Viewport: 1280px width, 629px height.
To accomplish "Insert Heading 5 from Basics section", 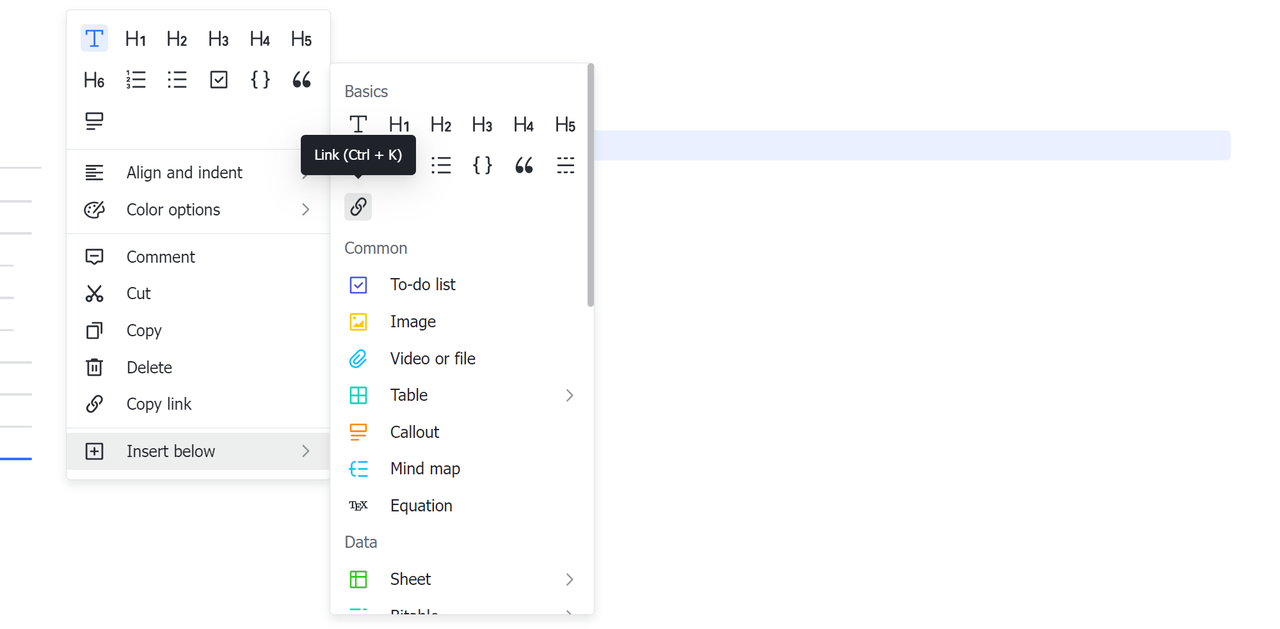I will tap(565, 124).
